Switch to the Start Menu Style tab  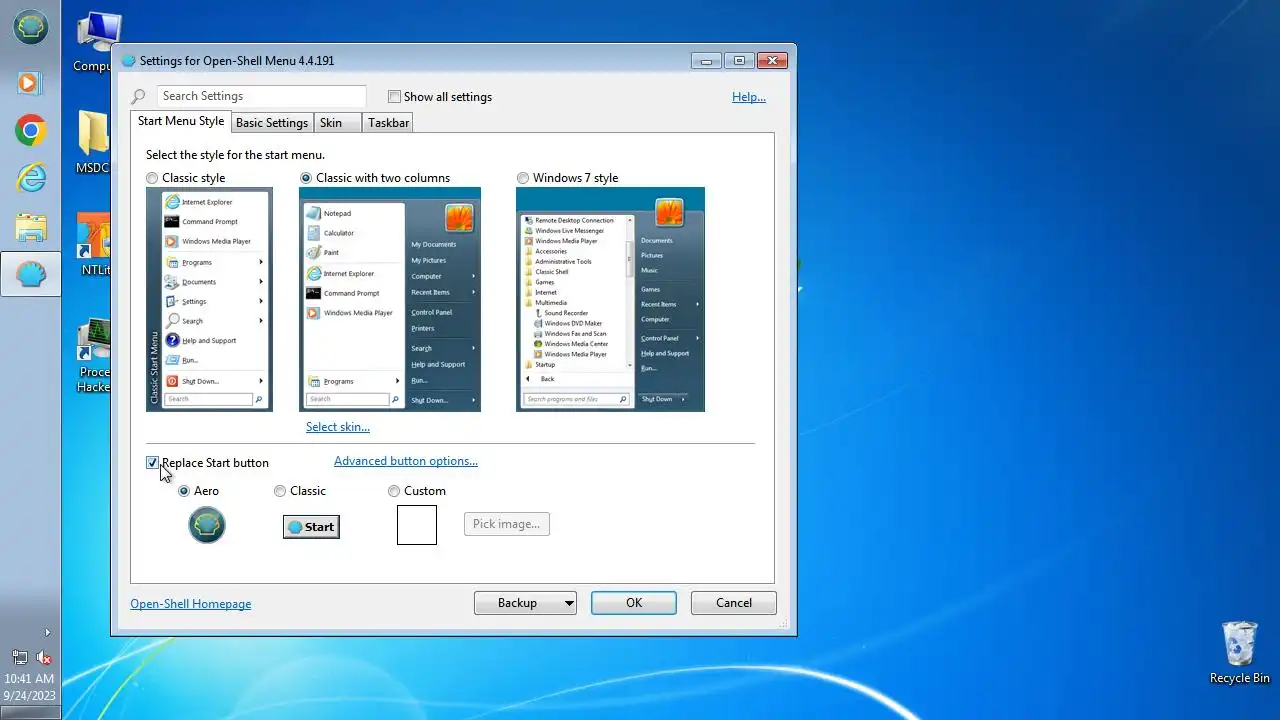point(181,121)
